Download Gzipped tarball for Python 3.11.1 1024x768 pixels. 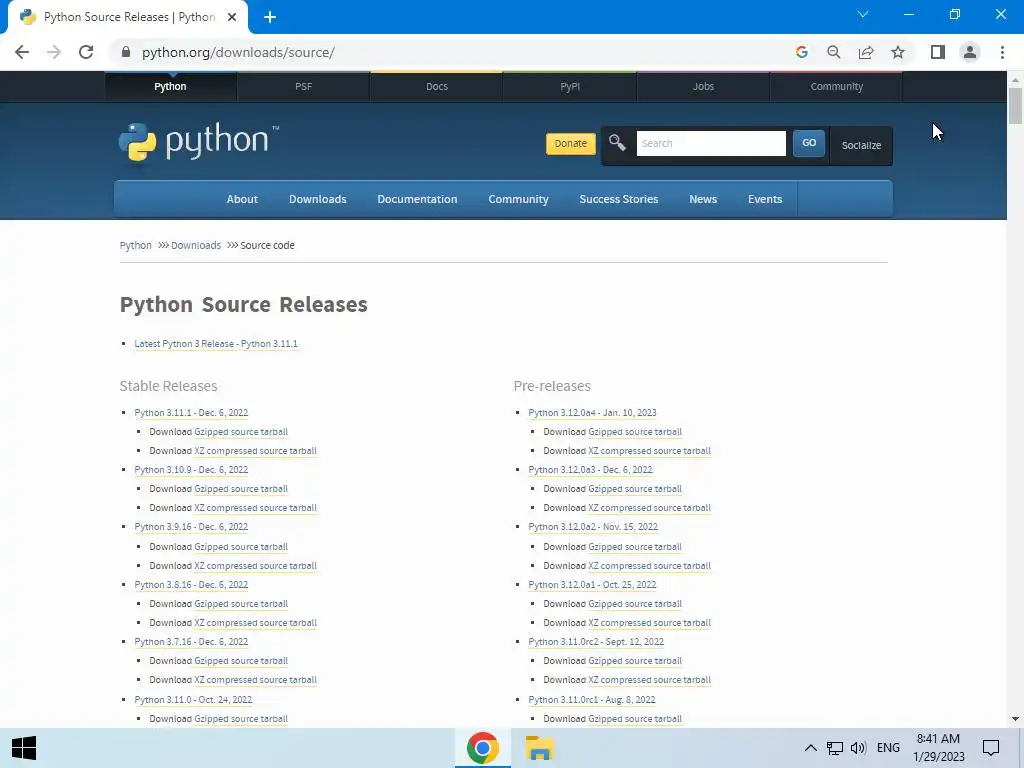(x=241, y=432)
